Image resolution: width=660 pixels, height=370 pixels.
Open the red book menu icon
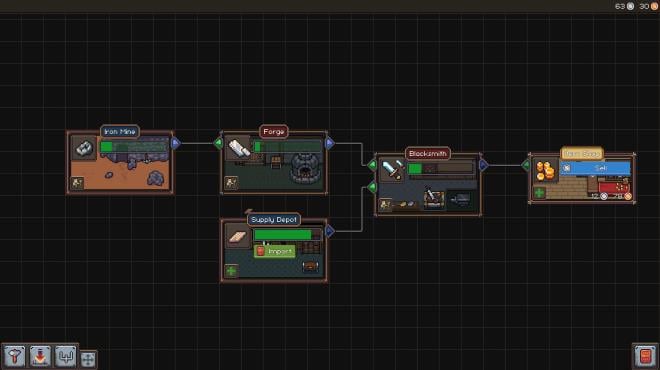coord(645,356)
